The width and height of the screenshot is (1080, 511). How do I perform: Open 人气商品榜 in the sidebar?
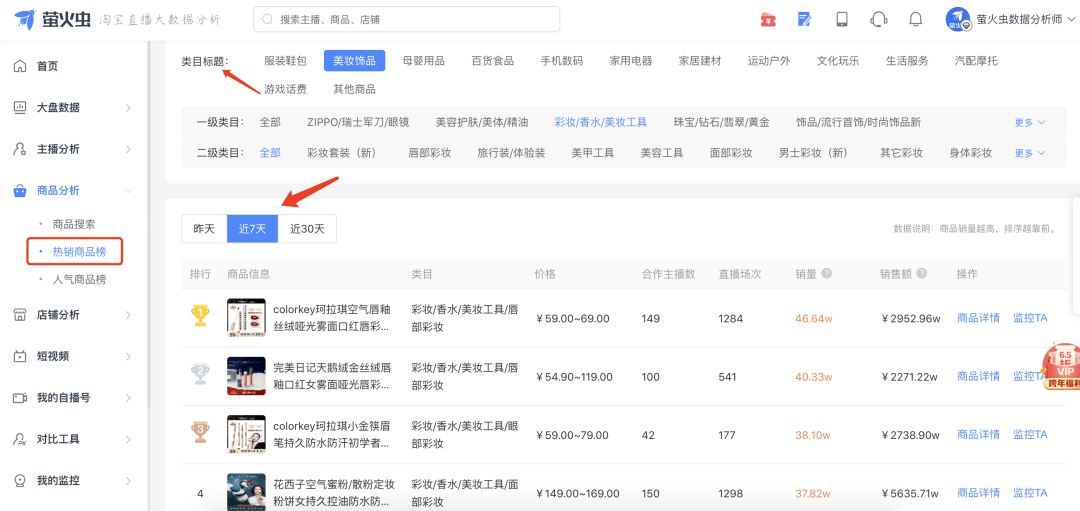[x=79, y=279]
